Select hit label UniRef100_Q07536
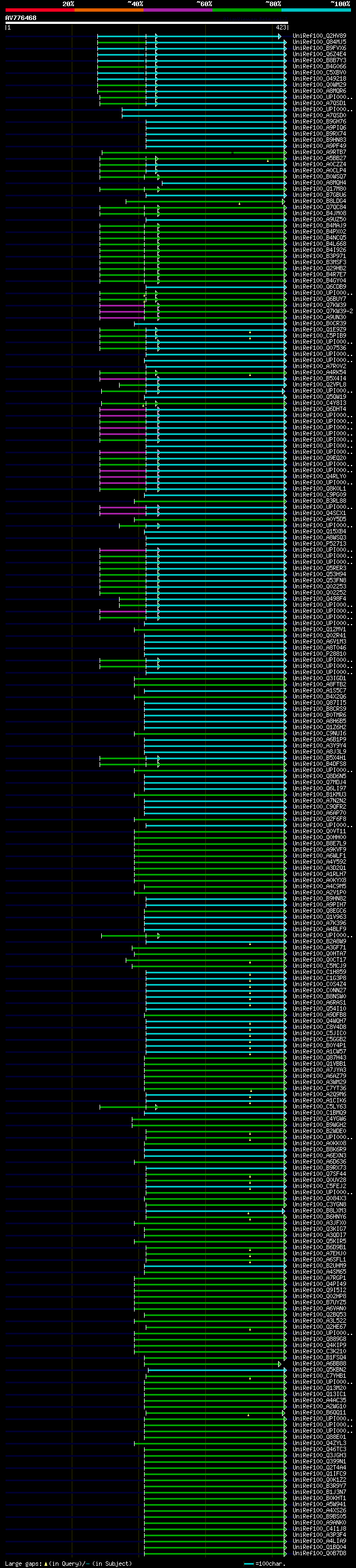Screen dimensions: 356x1568 [x=319, y=348]
